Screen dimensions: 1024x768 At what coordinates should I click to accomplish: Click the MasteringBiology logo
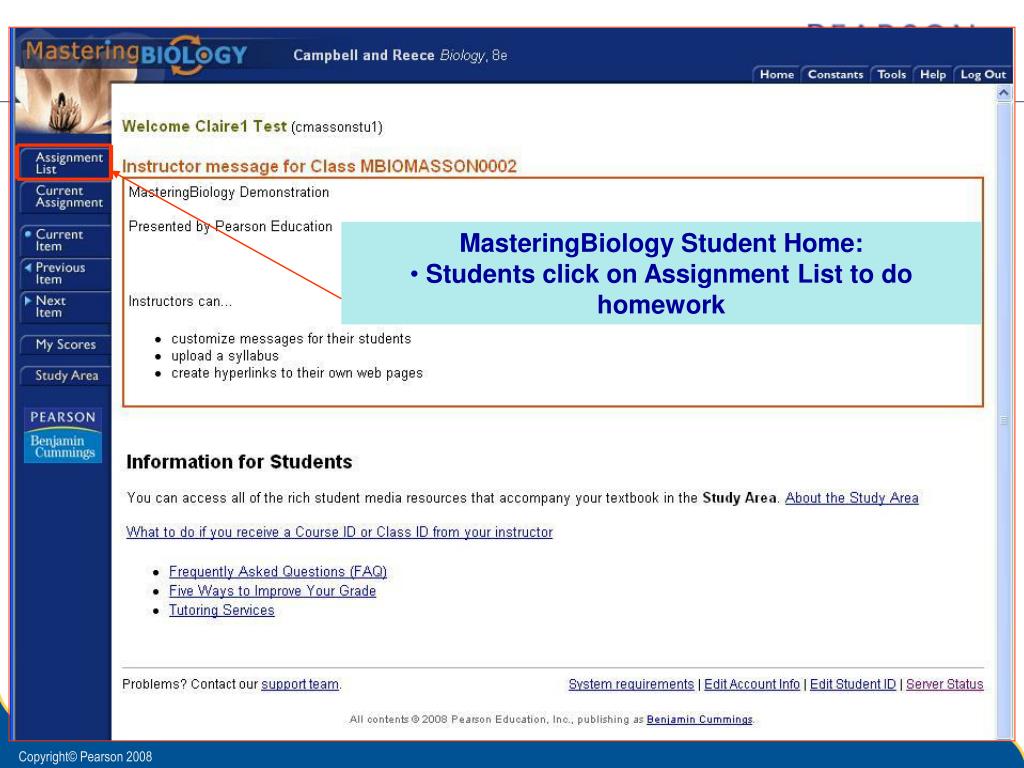[136, 54]
